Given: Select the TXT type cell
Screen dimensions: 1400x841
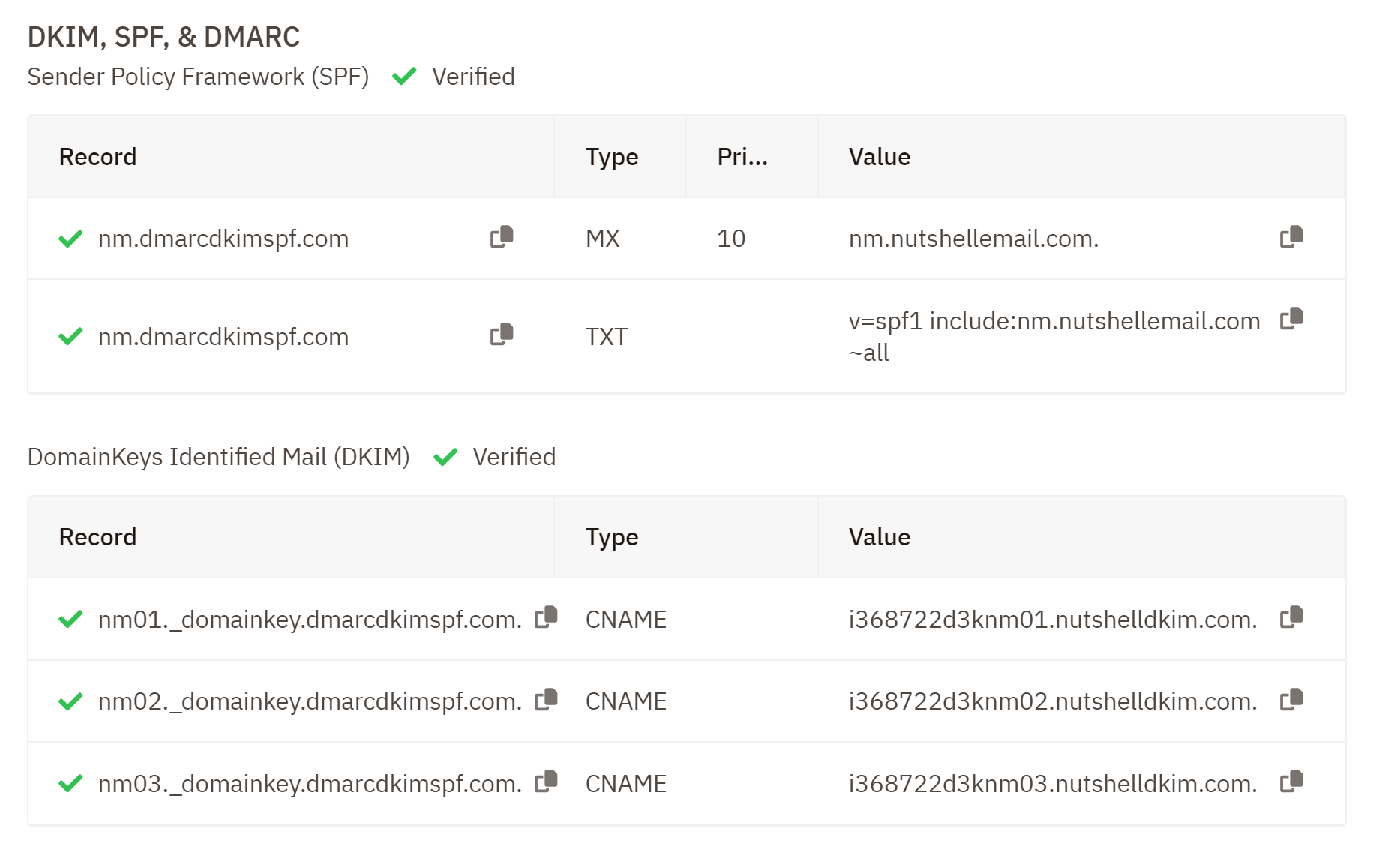Looking at the screenshot, I should tap(607, 337).
